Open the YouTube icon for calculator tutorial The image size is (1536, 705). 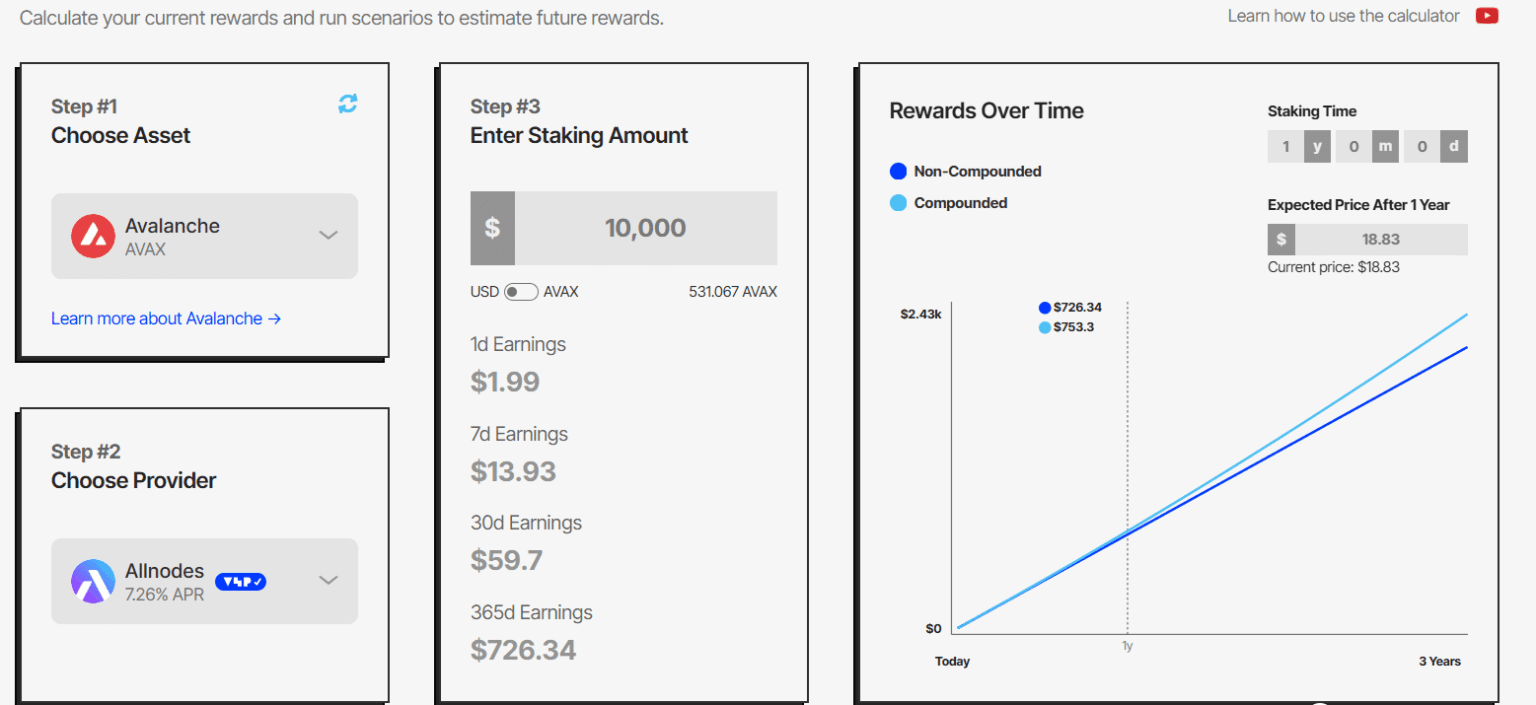[1487, 16]
